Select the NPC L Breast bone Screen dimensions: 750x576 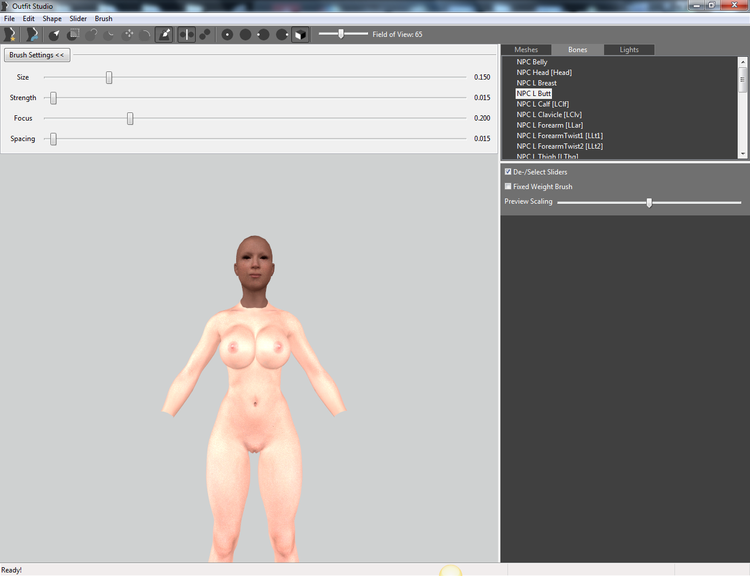[537, 83]
